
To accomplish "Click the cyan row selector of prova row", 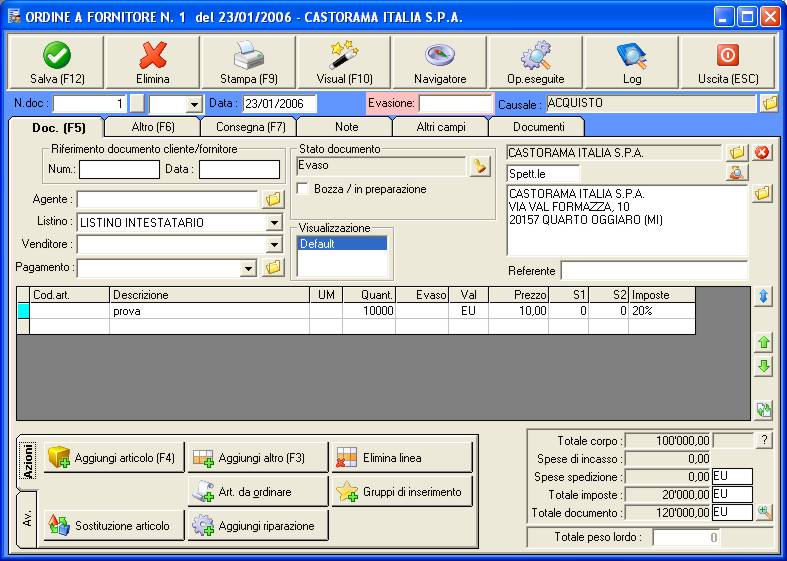I will pyautogui.click(x=24, y=311).
